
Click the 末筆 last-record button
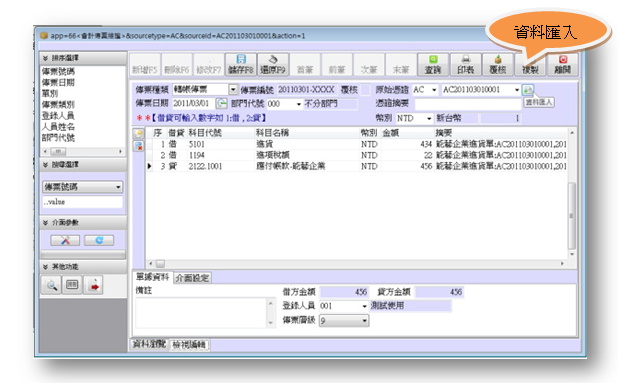(401, 65)
